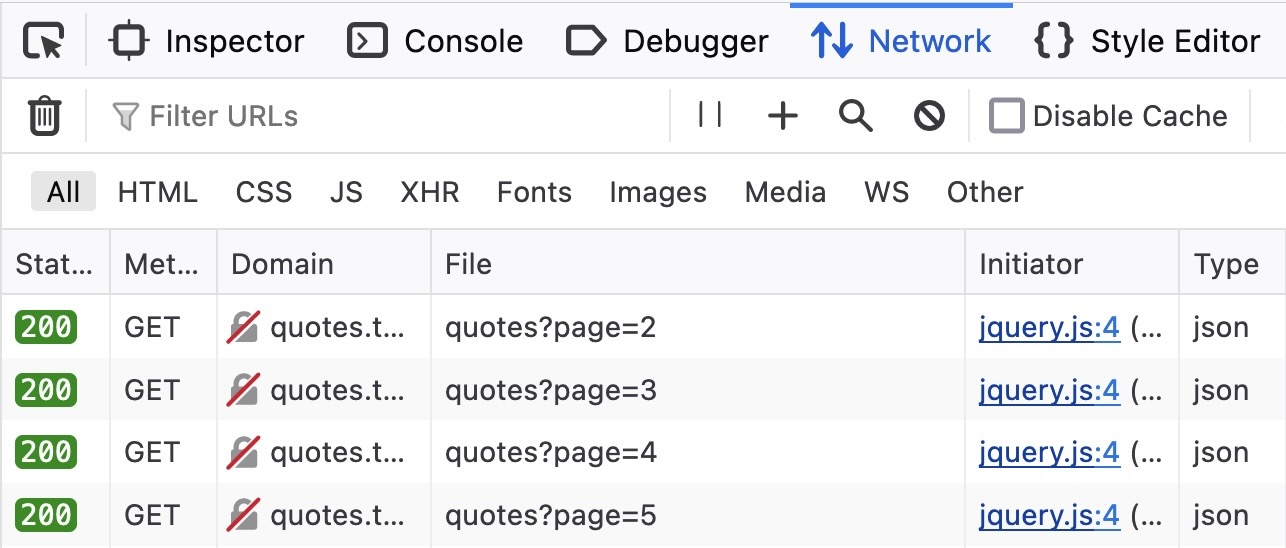Filter requests by XHR
The height and width of the screenshot is (548, 1286).
[x=430, y=192]
